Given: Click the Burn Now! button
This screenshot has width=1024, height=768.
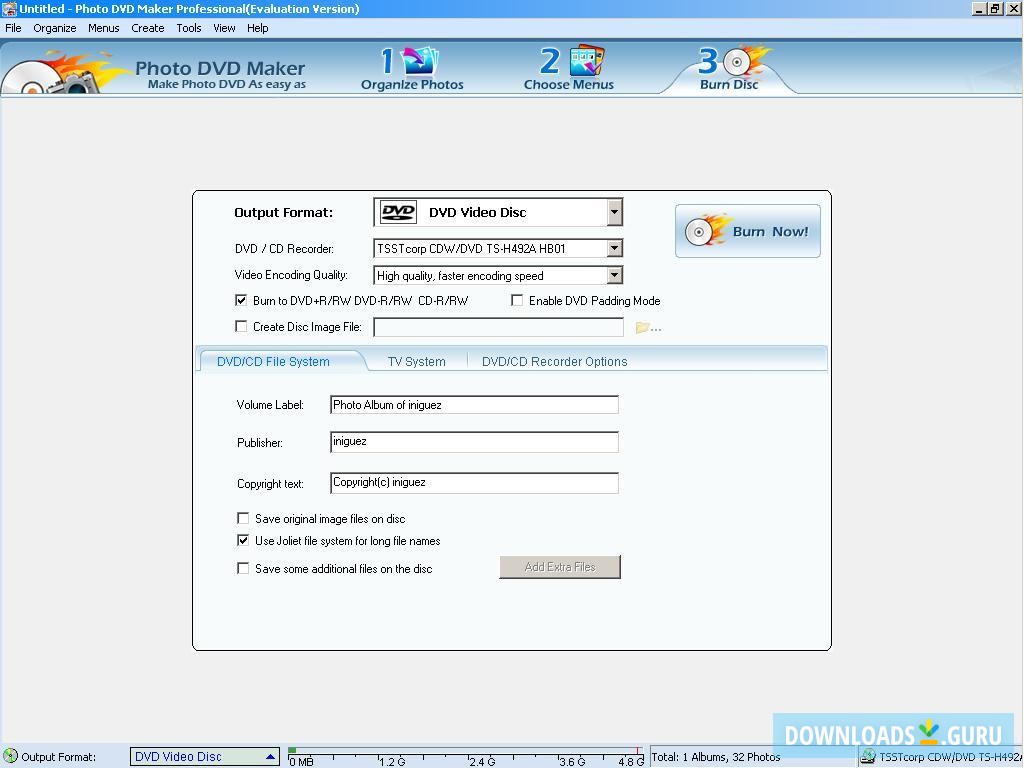Looking at the screenshot, I should (x=748, y=231).
